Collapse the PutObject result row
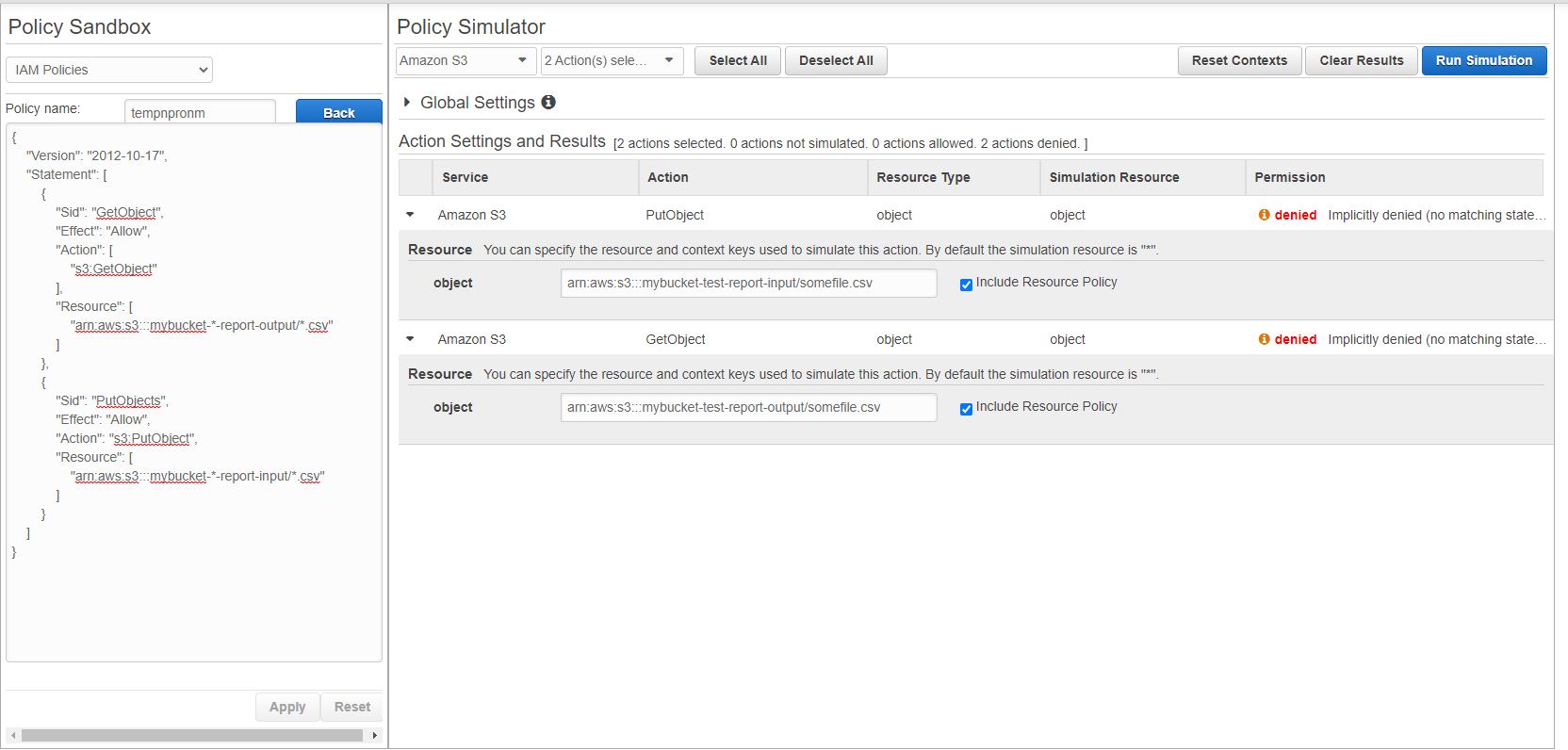This screenshot has height=750, width=1568. [x=410, y=215]
